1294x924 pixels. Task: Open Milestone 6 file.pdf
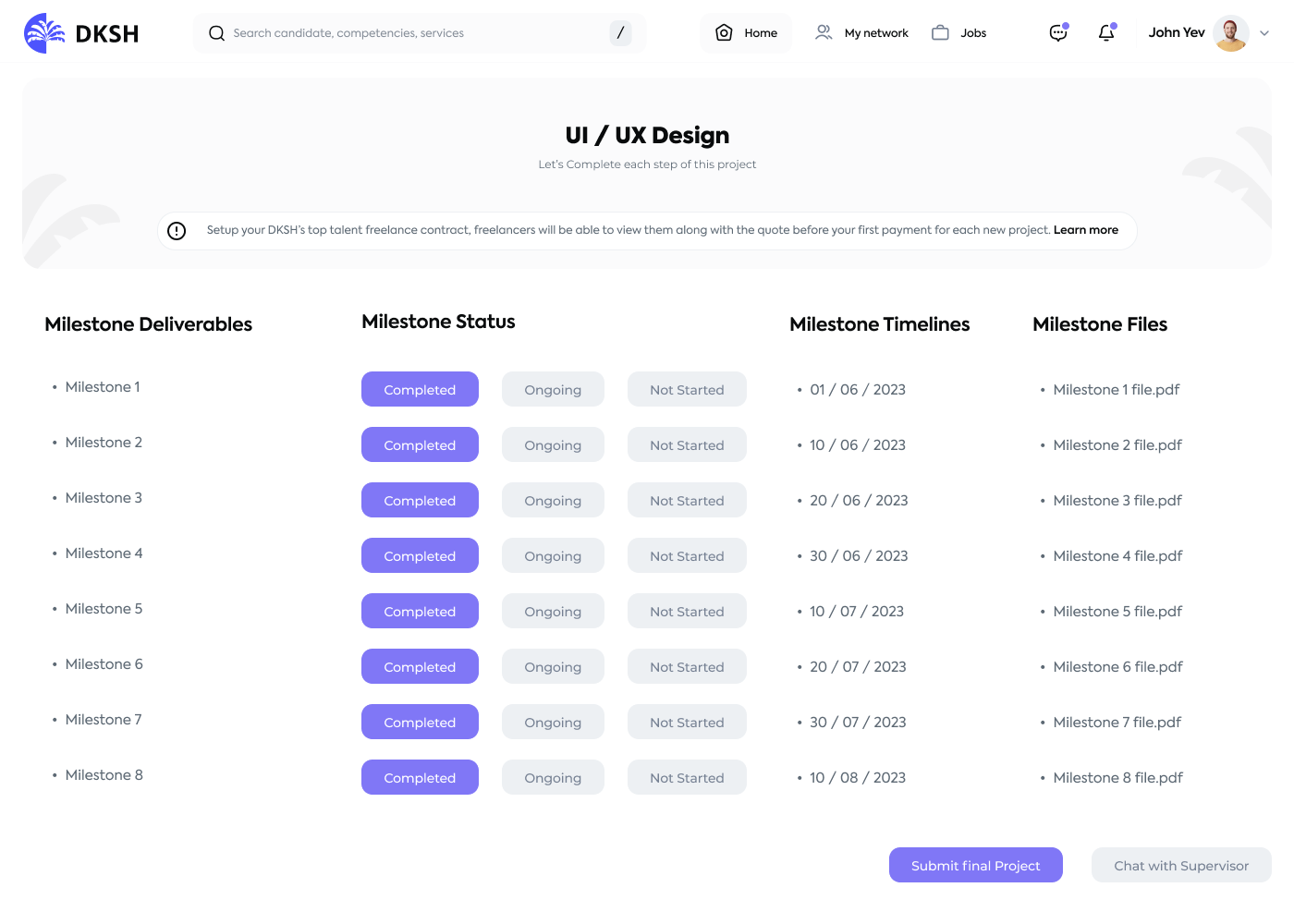[x=1117, y=667]
